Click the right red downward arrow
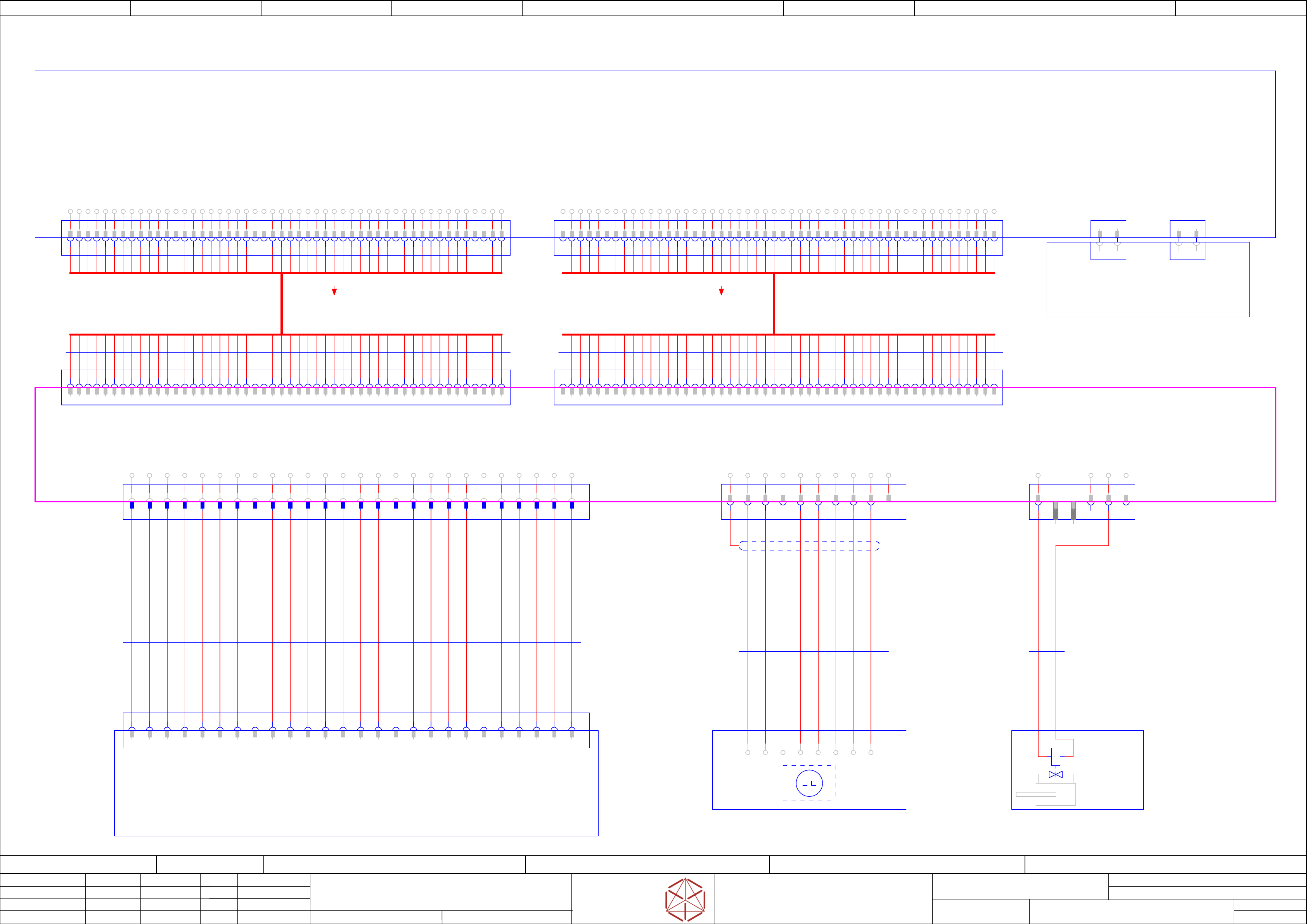The width and height of the screenshot is (1307, 924). click(x=721, y=291)
